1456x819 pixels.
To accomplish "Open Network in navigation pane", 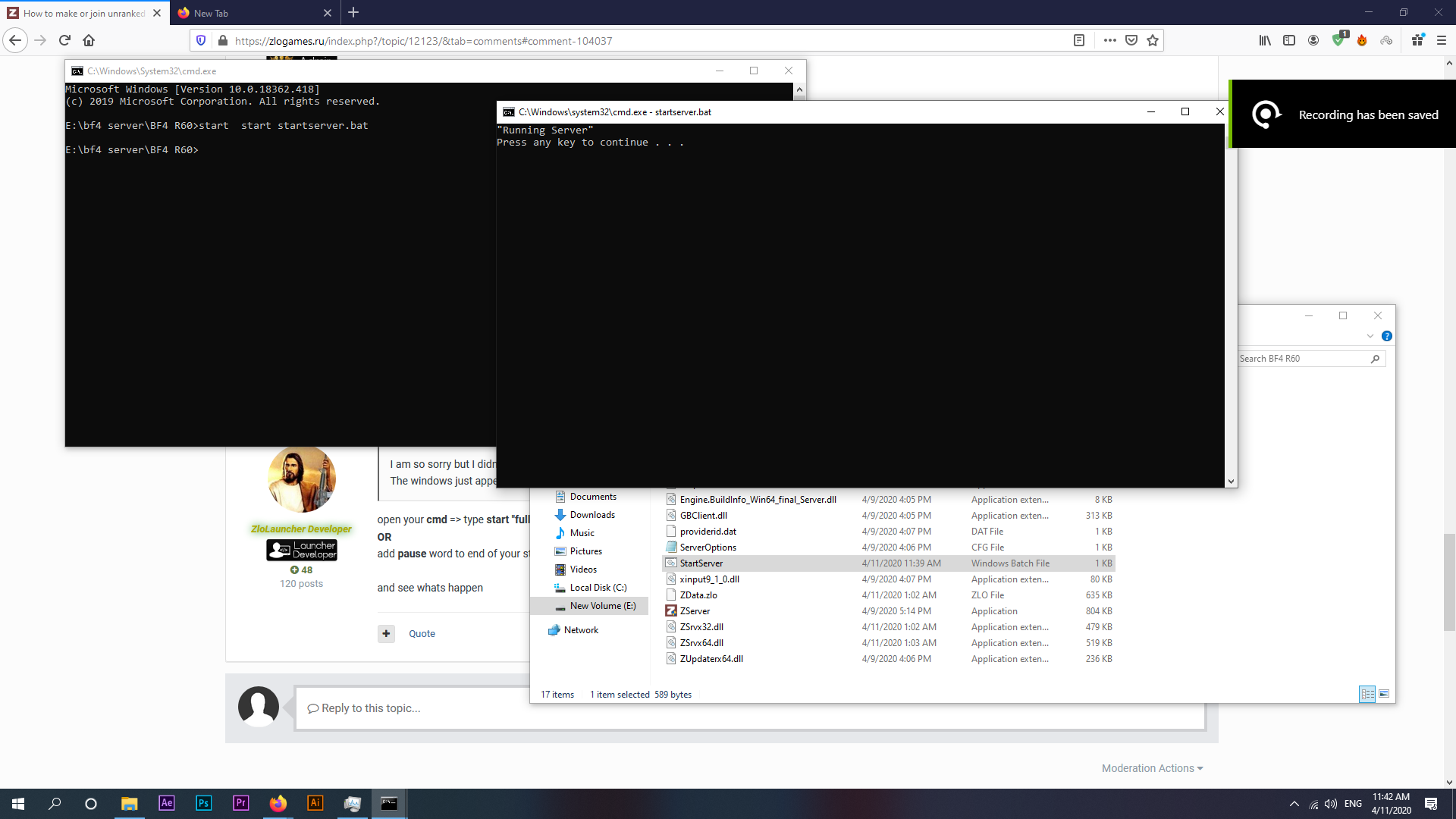I will (581, 630).
